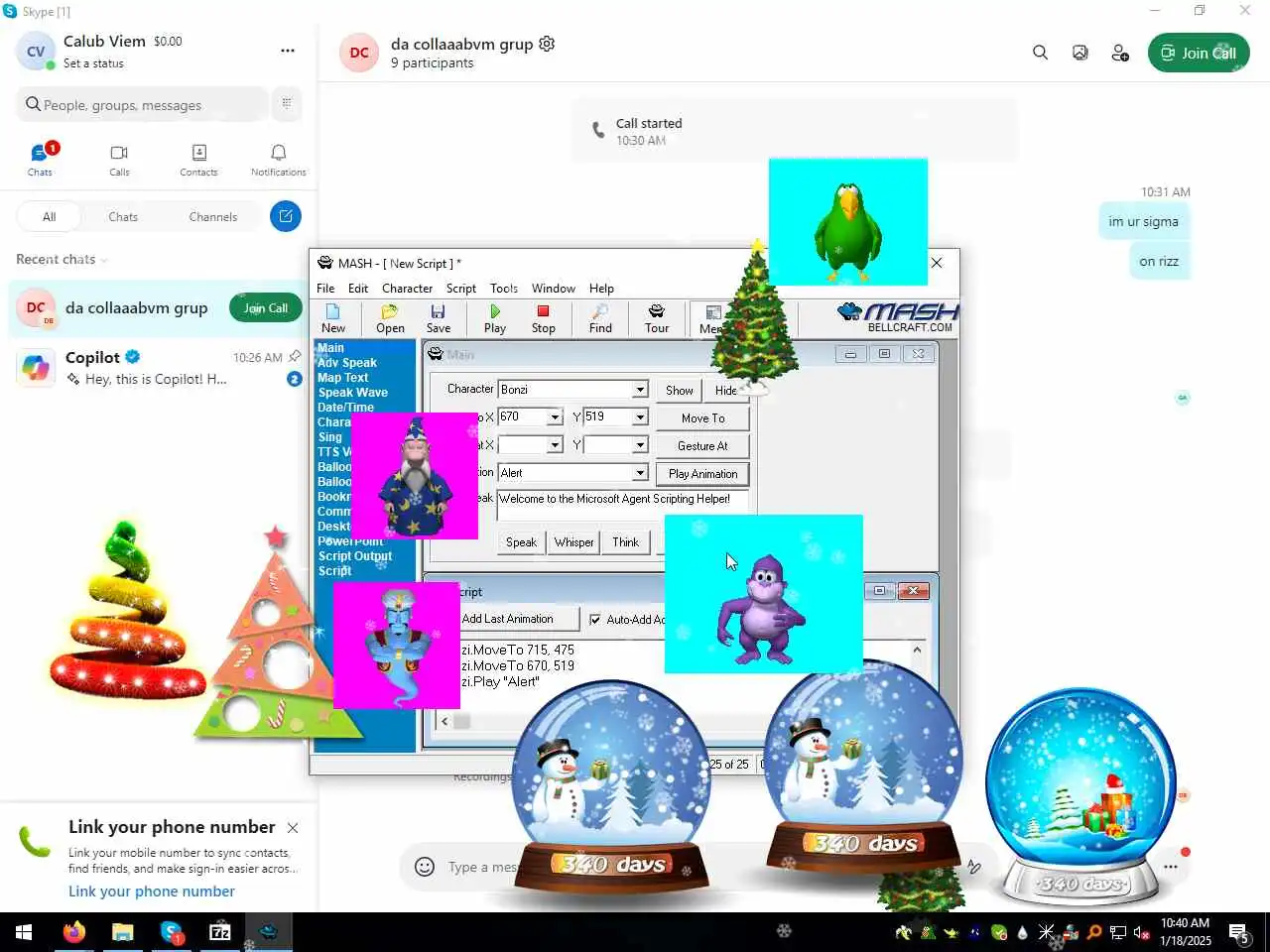Open the notification center icon in taskbar
This screenshot has width=1270, height=952.
pyautogui.click(x=1239, y=932)
